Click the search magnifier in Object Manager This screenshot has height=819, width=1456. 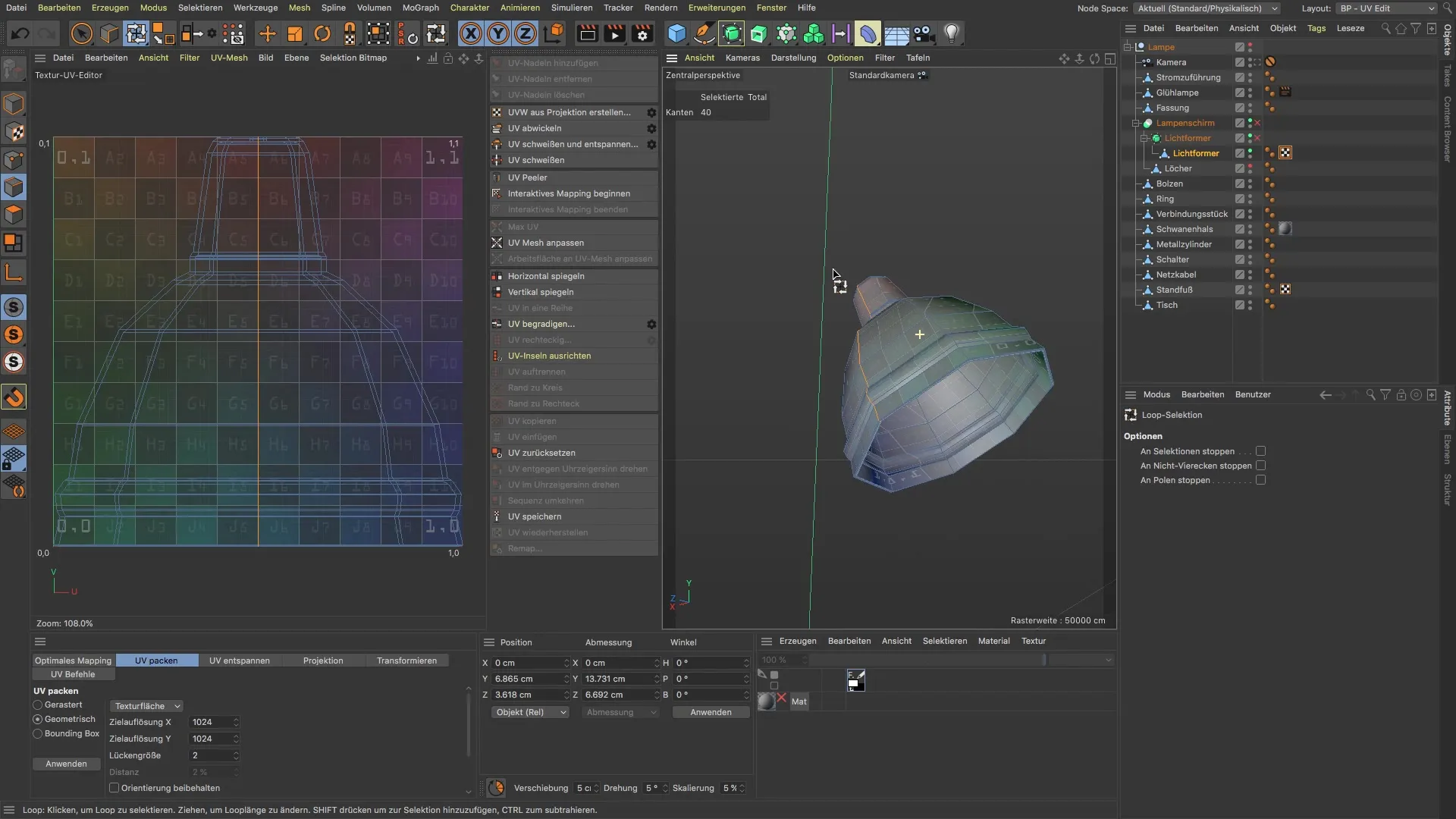(x=1385, y=28)
